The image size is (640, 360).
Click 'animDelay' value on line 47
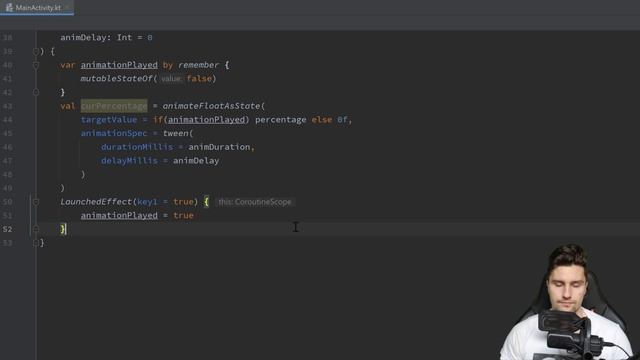point(196,161)
